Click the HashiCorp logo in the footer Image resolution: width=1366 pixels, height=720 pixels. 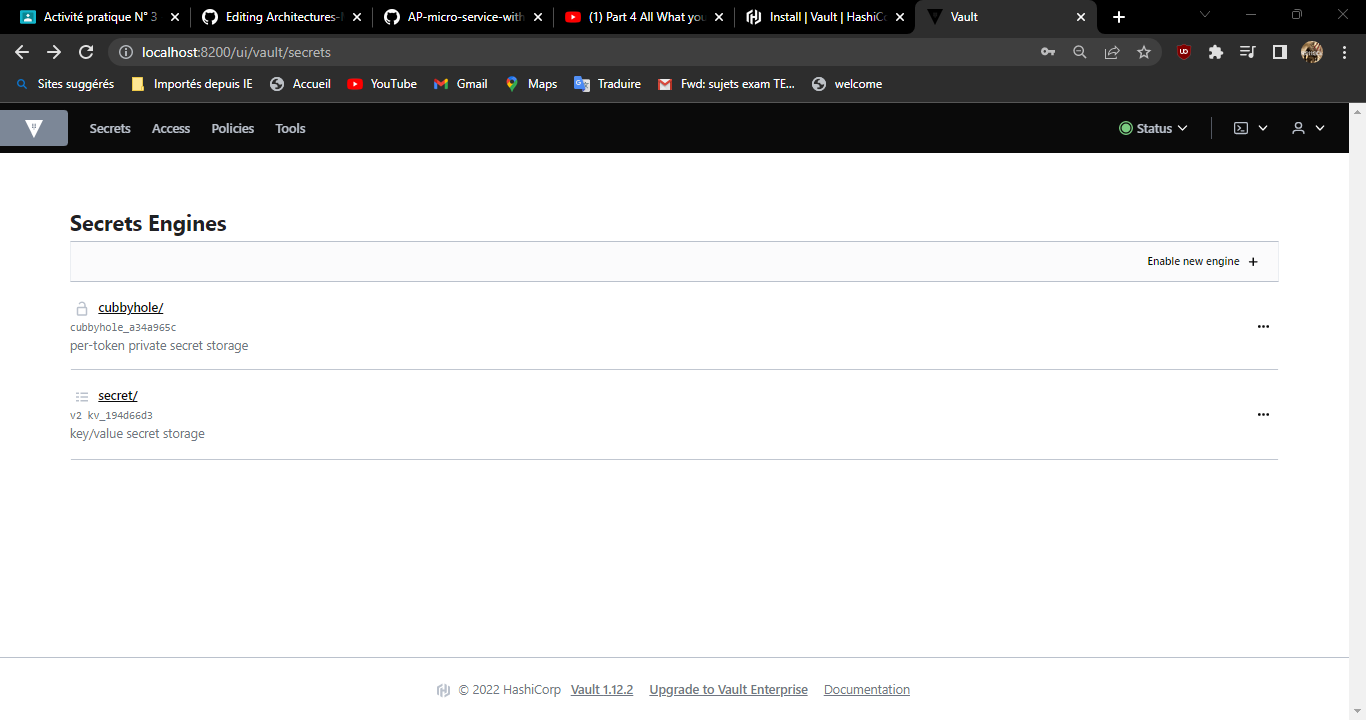click(x=442, y=689)
